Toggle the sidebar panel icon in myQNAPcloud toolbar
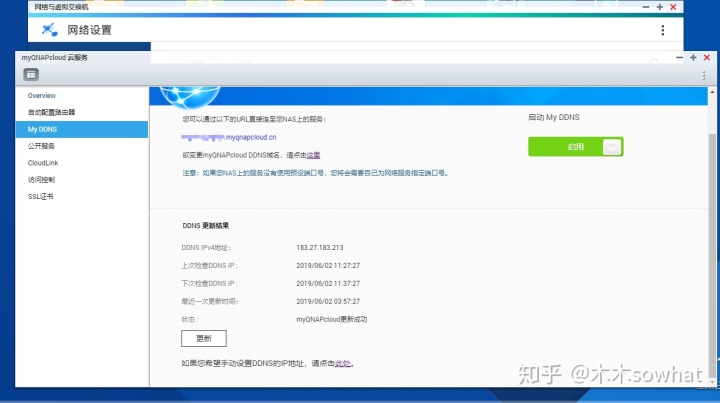Screen dimensions: 720x403 click(31, 74)
